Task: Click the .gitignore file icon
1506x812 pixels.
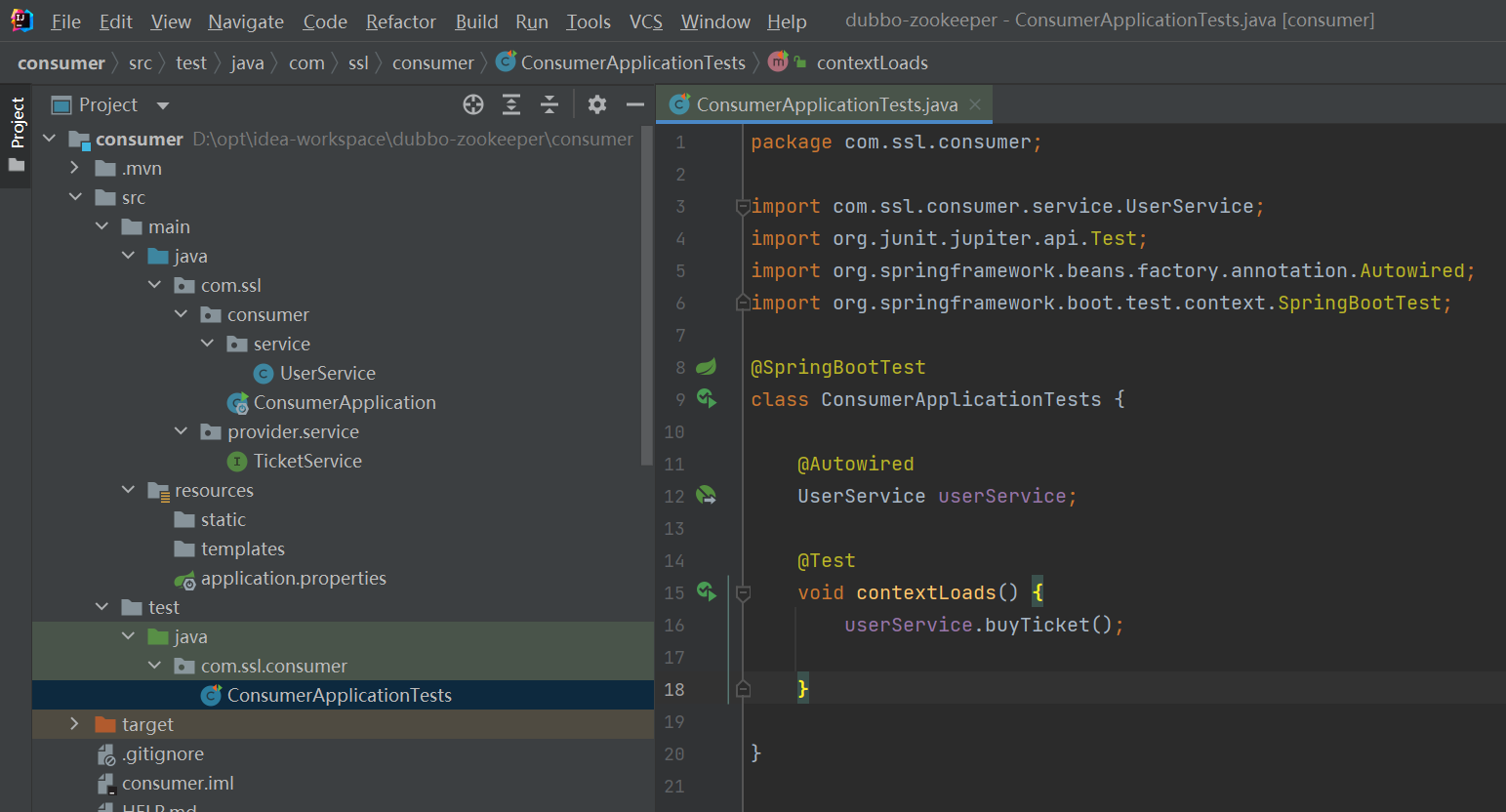Action: click(106, 754)
